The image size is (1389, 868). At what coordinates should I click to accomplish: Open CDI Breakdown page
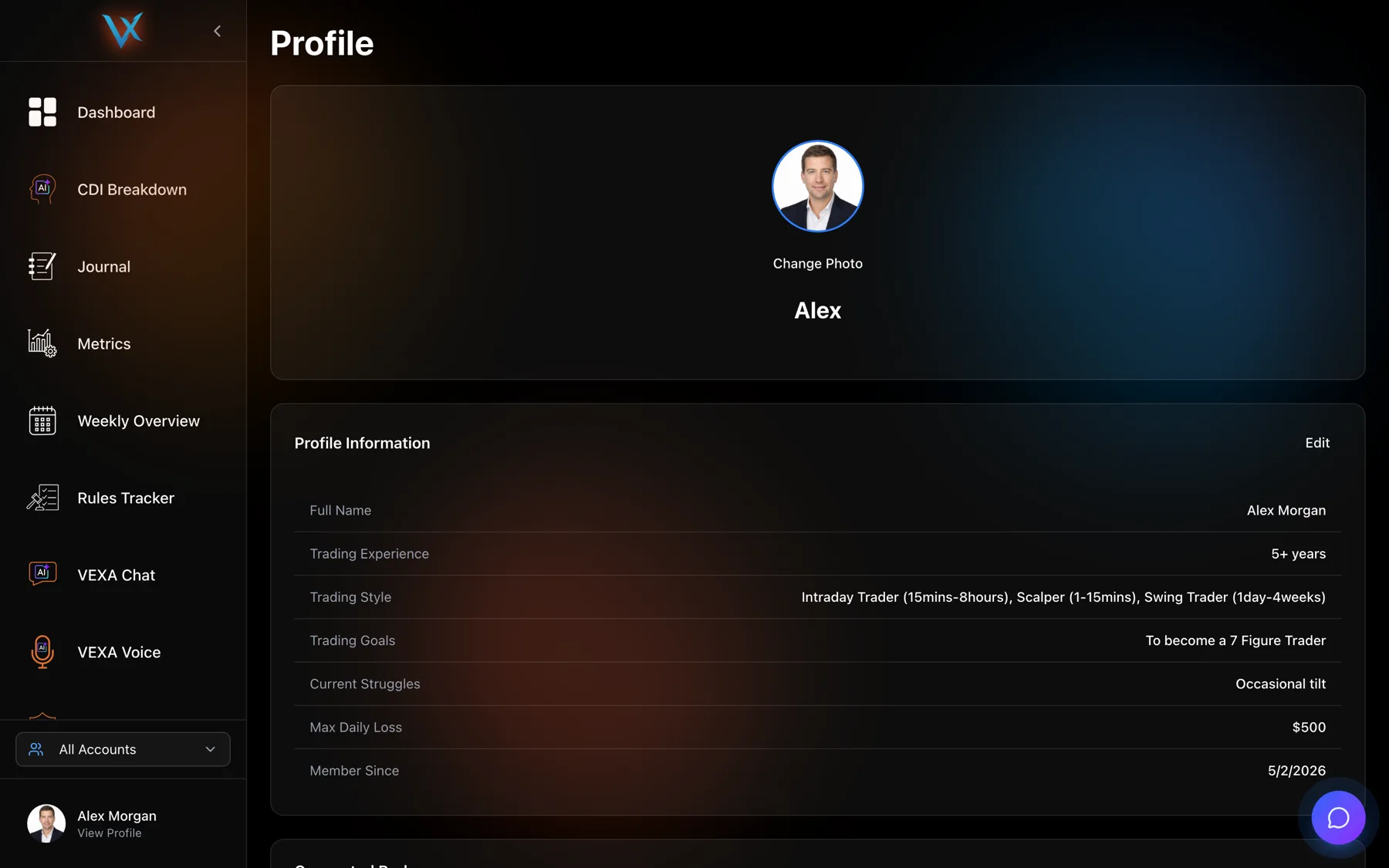132,190
